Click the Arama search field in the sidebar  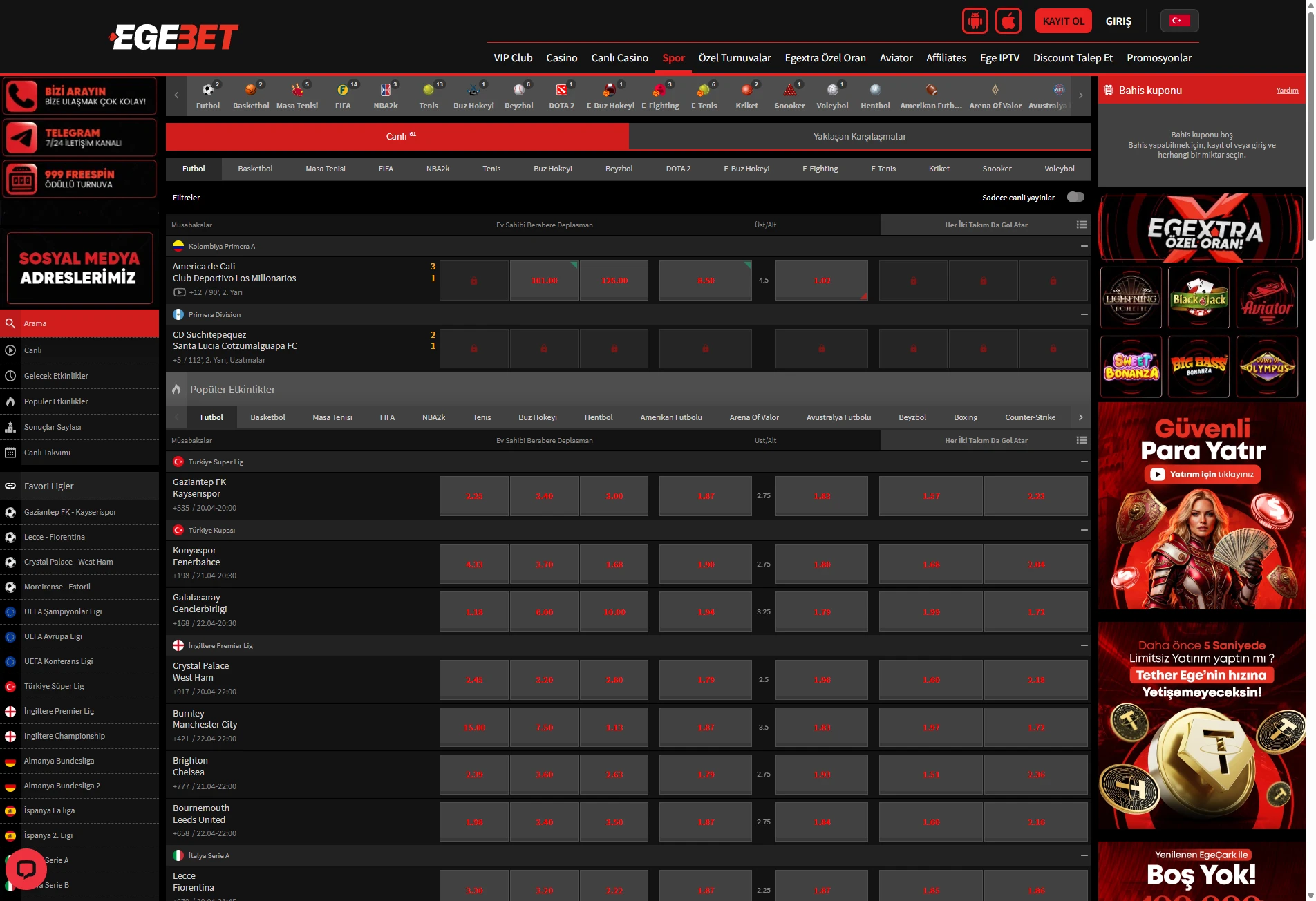pyautogui.click(x=79, y=323)
